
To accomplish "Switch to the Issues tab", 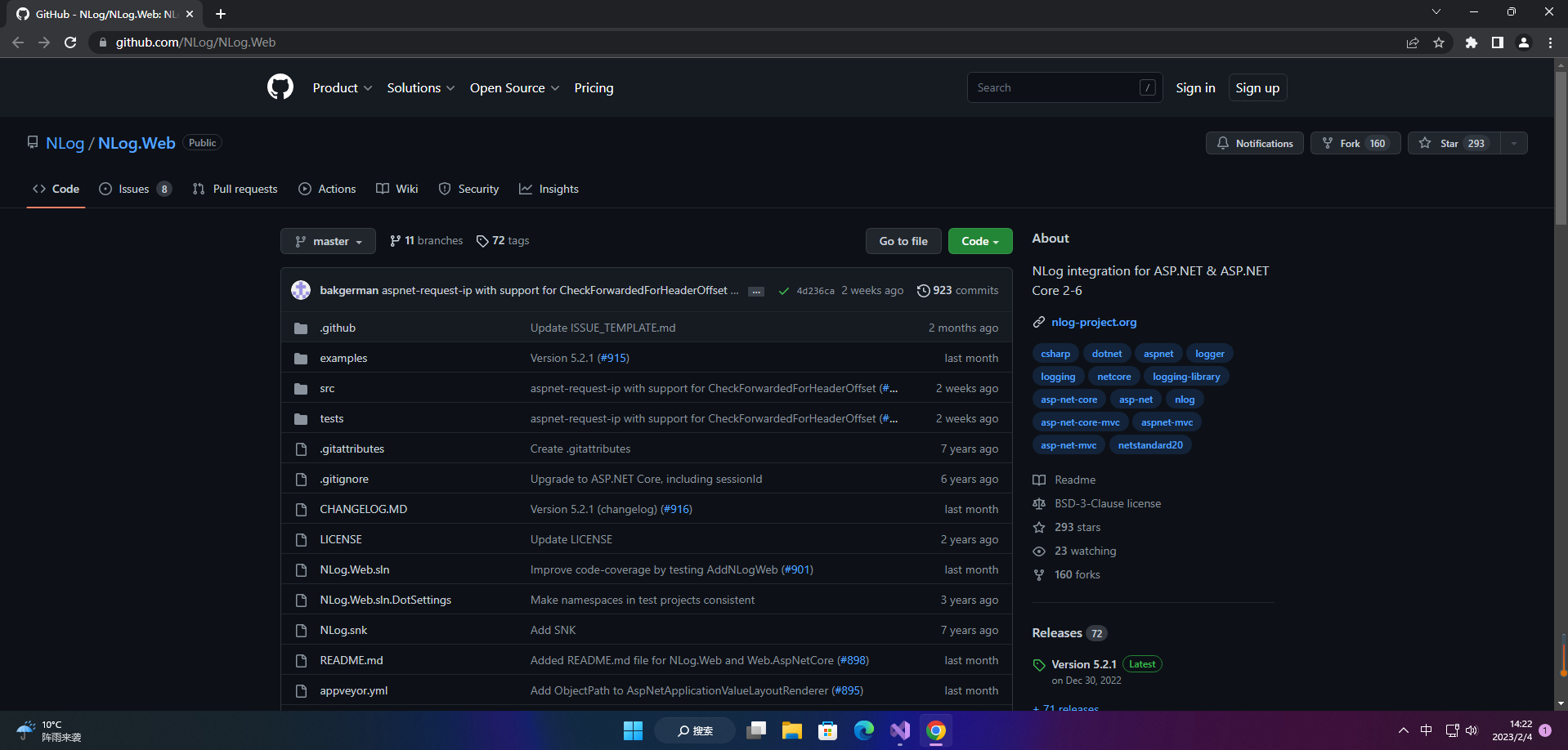I will click(135, 189).
